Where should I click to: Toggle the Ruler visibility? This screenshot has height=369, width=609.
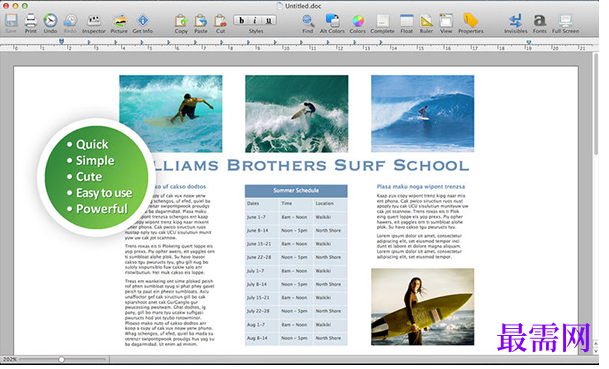[x=426, y=20]
